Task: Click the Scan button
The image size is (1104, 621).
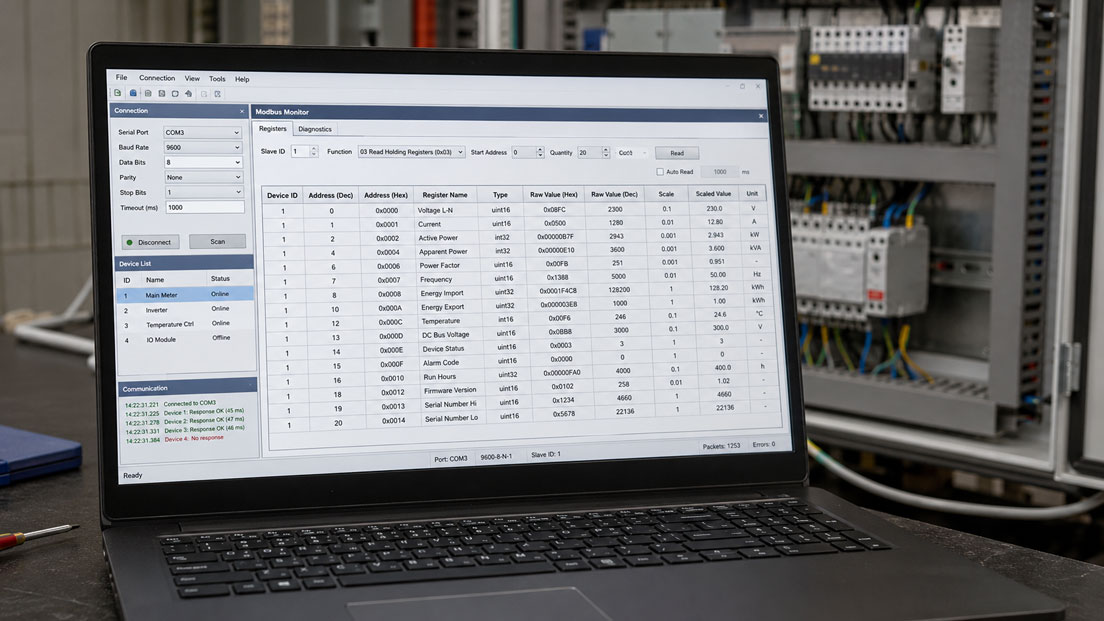Action: (218, 242)
